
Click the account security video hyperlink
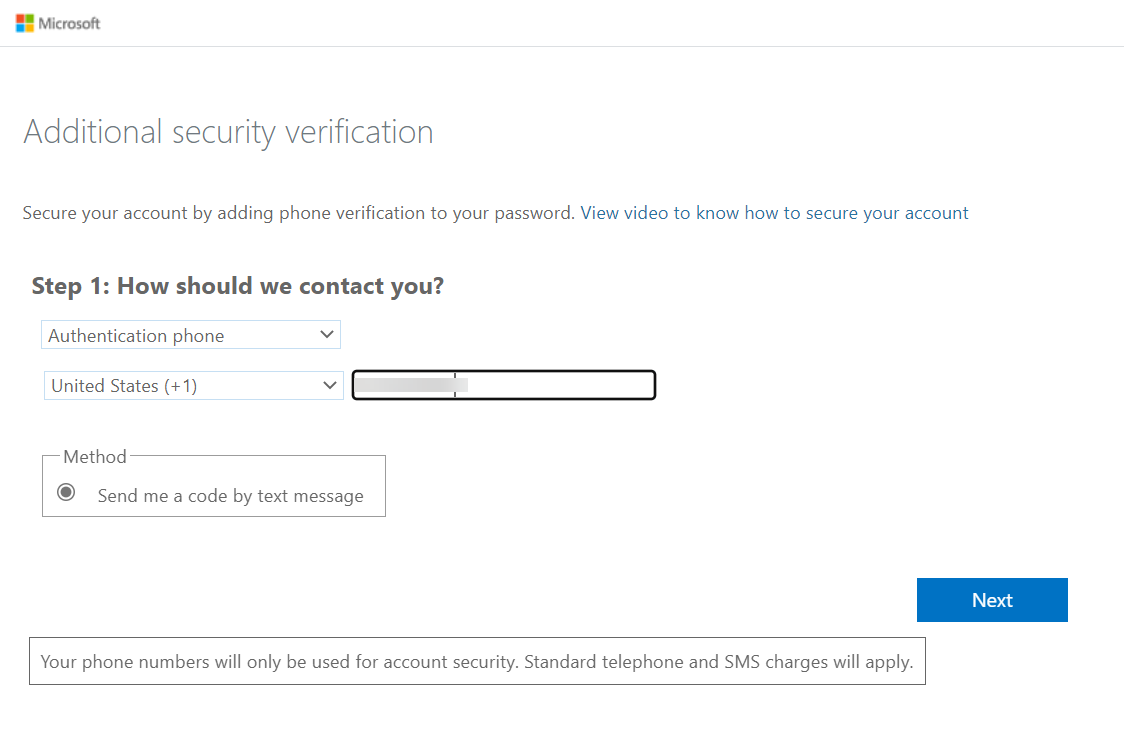coord(773,212)
